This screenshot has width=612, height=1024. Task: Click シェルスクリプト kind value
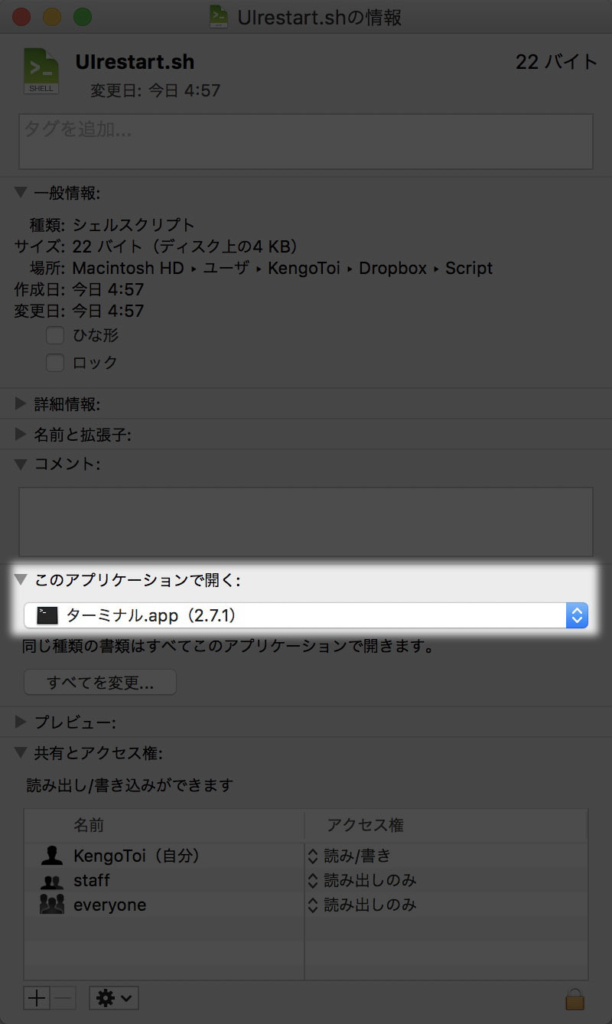tap(133, 225)
